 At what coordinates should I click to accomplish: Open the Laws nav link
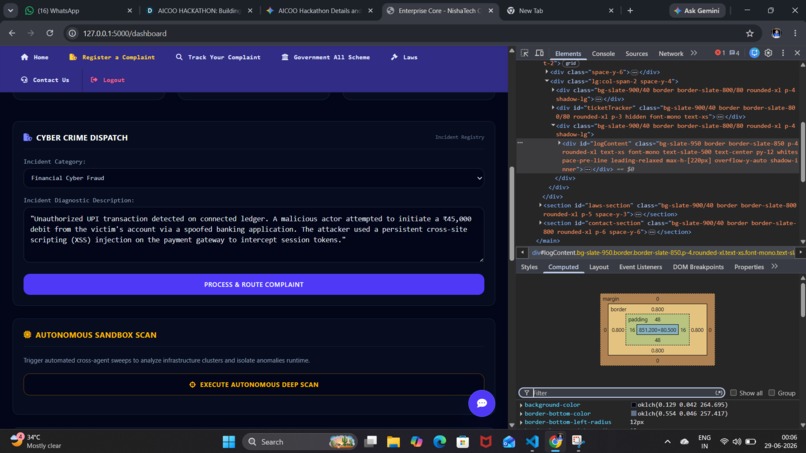coord(404,57)
